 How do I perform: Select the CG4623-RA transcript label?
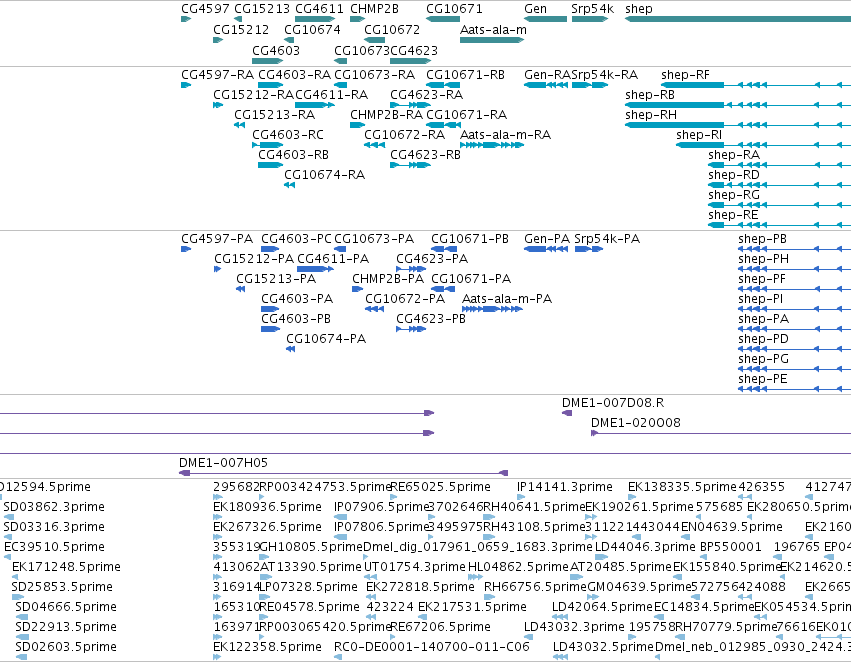427,95
